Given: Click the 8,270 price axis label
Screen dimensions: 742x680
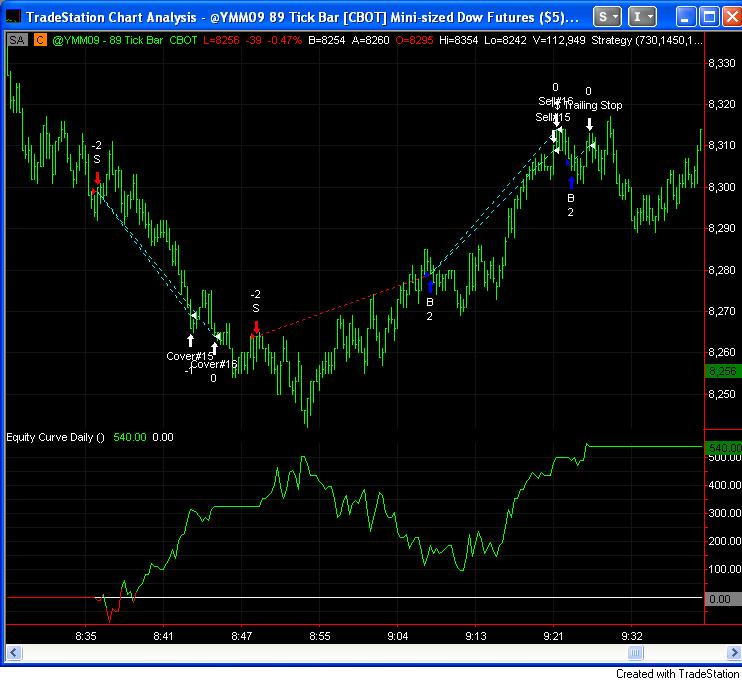Looking at the screenshot, I should 722,311.
